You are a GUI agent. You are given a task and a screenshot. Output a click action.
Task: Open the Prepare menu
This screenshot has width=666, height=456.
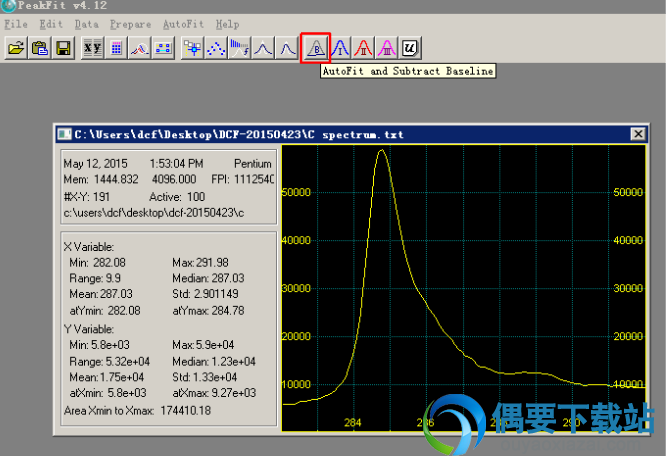point(130,24)
